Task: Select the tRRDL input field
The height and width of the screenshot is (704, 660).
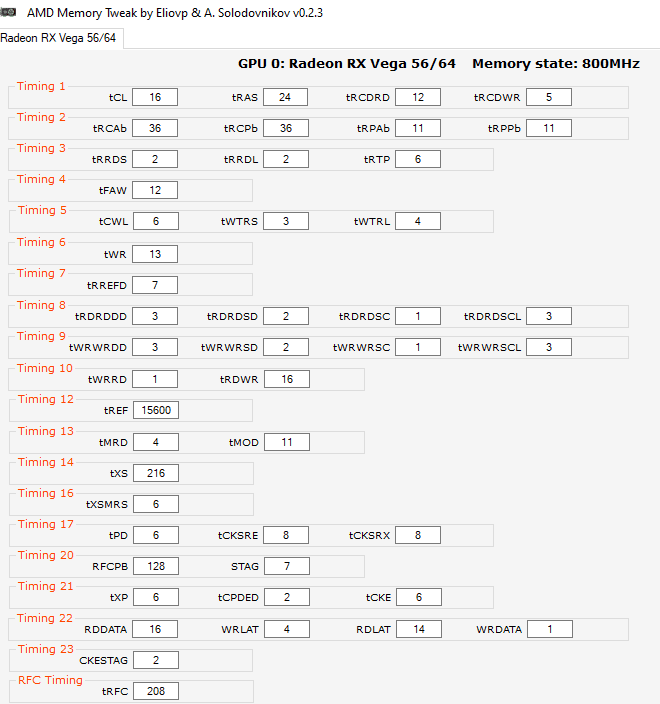Action: pos(286,159)
